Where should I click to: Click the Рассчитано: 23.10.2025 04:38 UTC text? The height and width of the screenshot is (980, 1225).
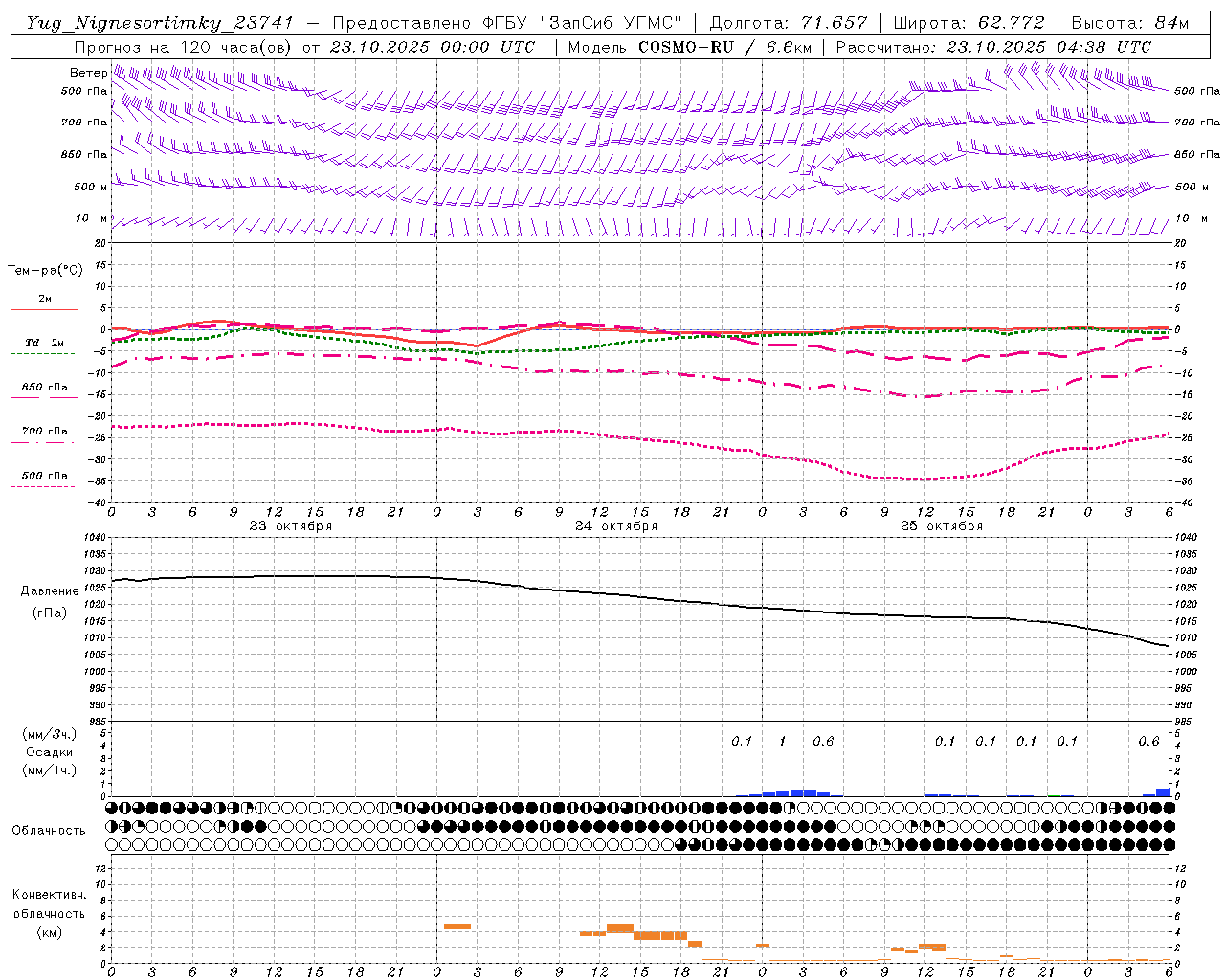click(993, 47)
